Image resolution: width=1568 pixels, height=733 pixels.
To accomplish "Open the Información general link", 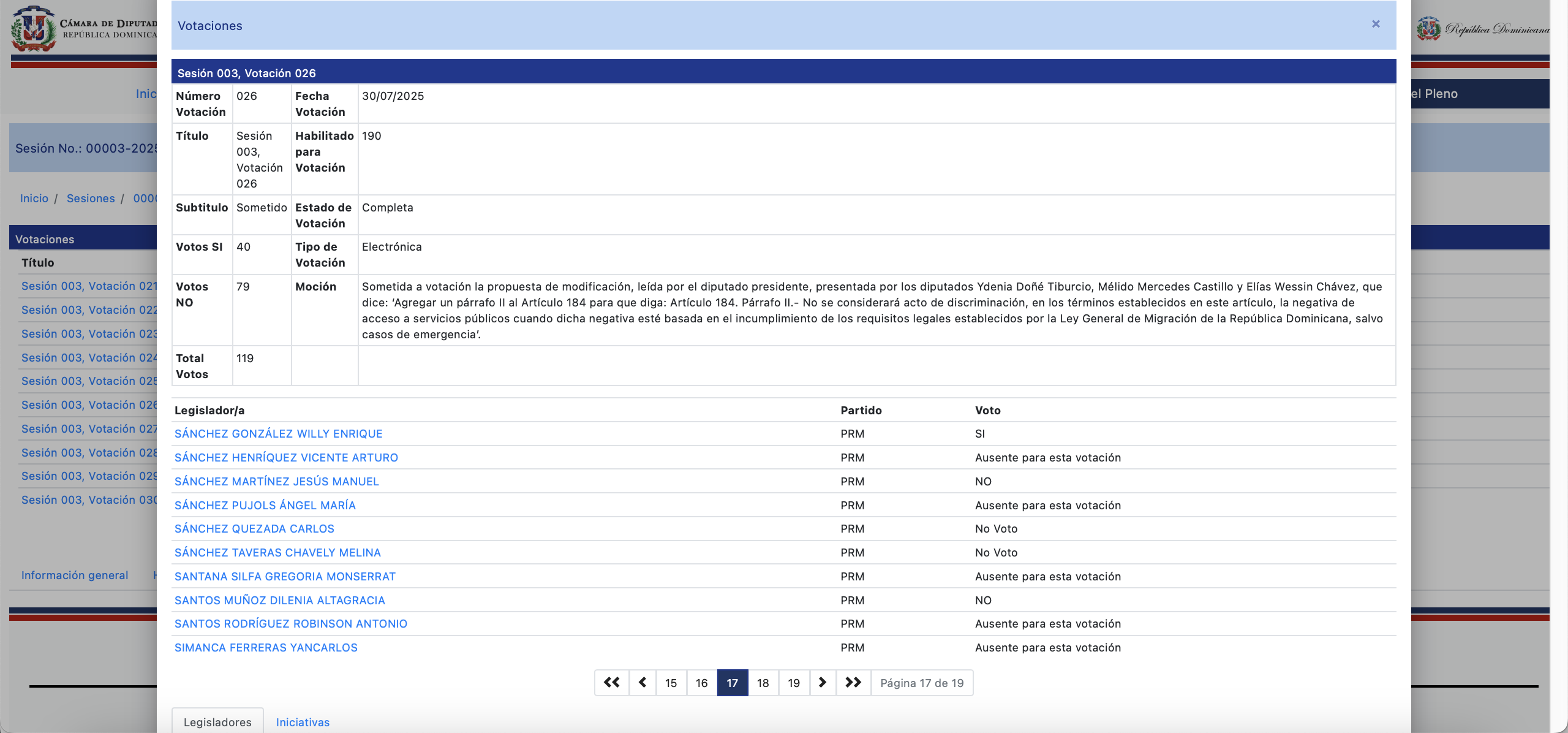I will (75, 575).
